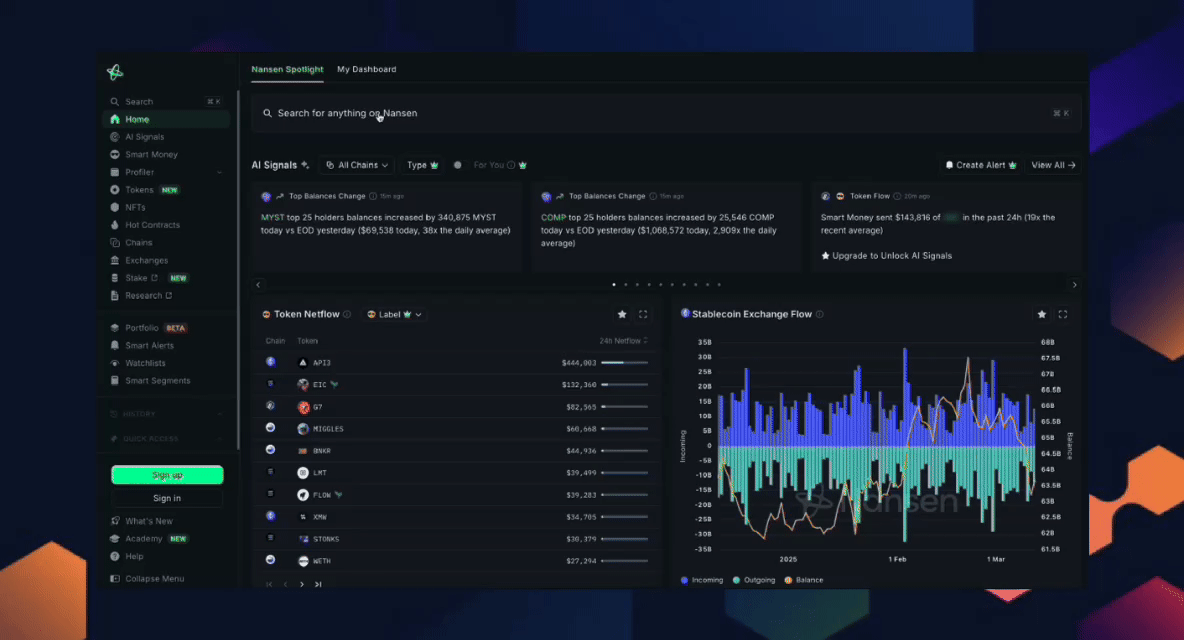Click the info icon beside Token Netflow

pyautogui.click(x=347, y=314)
